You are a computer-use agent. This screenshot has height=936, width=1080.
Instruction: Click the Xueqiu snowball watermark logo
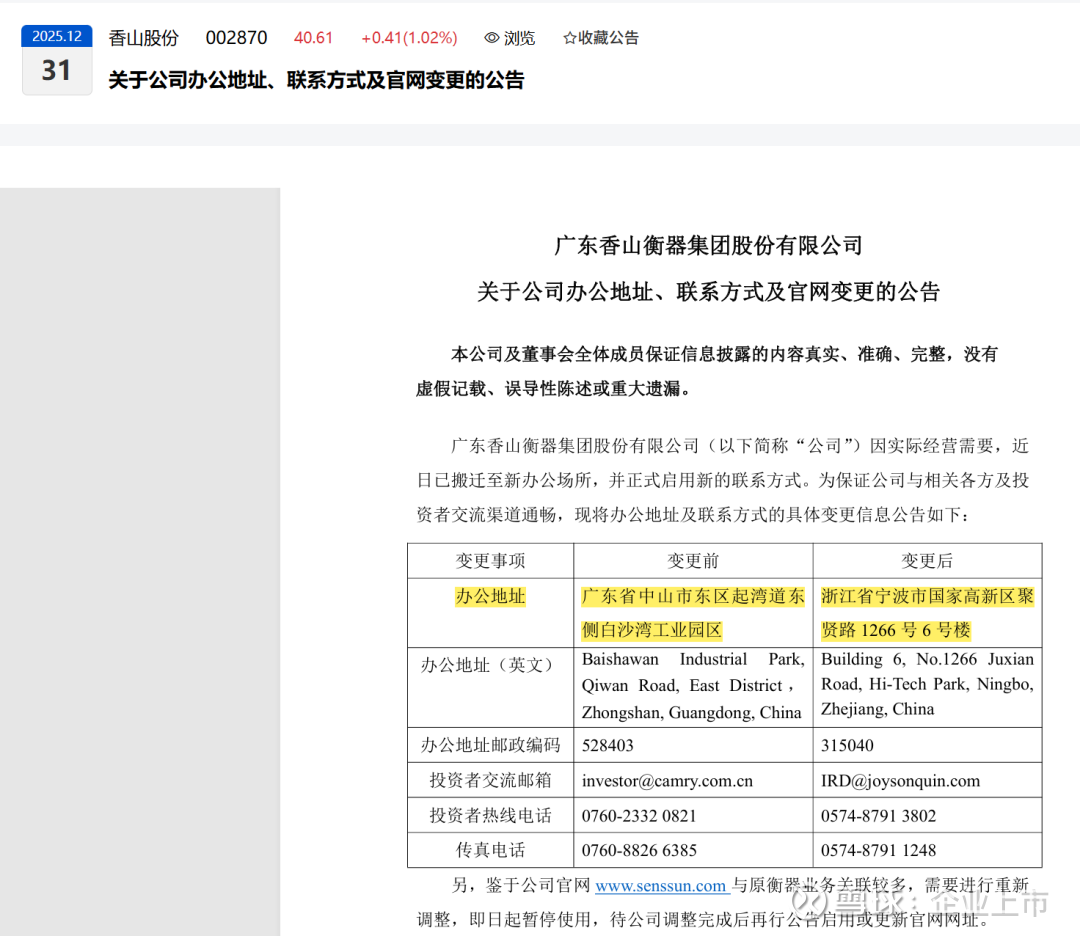(x=809, y=902)
